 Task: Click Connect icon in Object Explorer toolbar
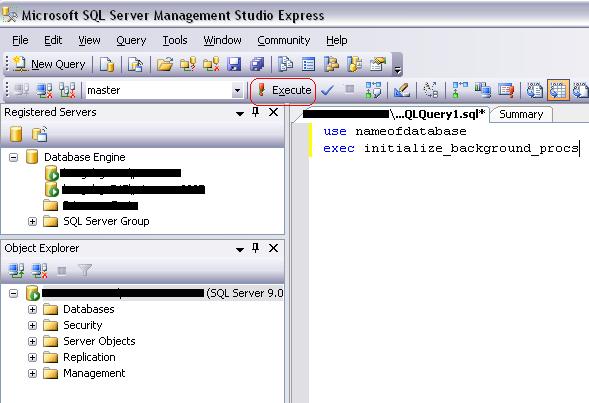pos(16,270)
